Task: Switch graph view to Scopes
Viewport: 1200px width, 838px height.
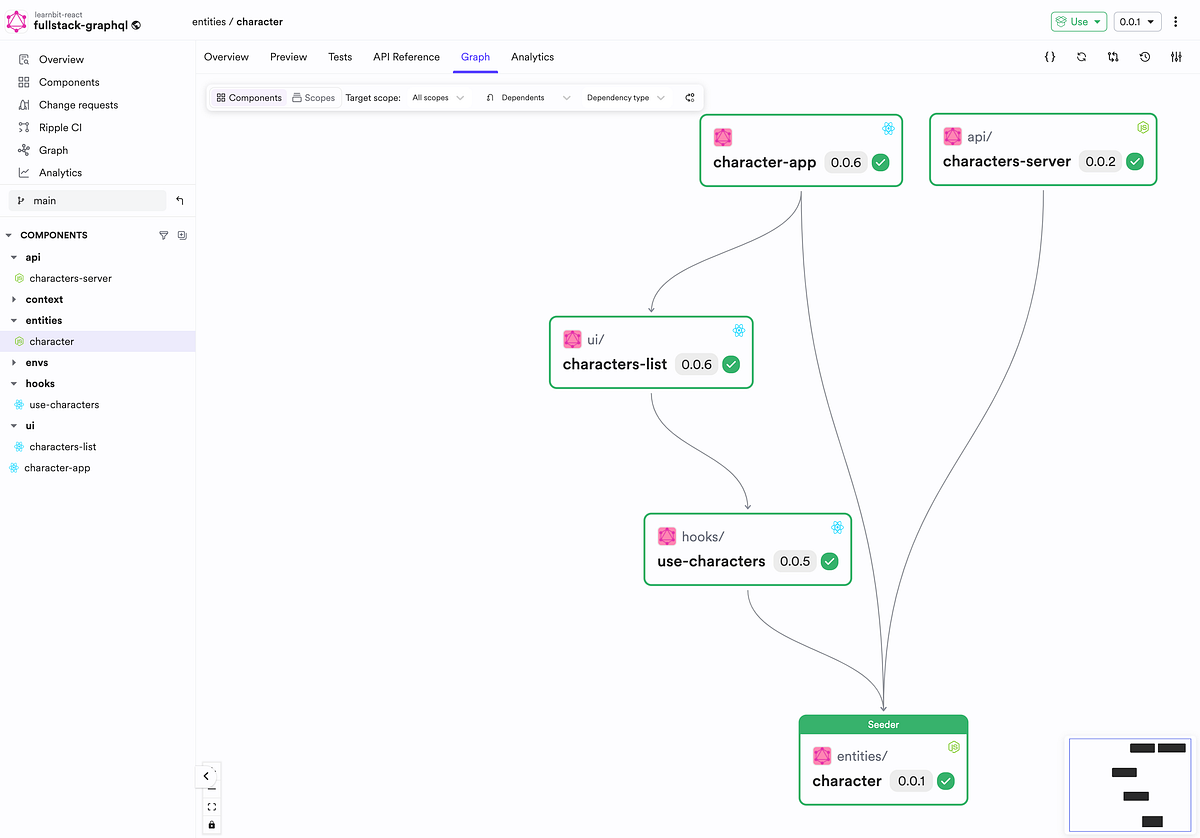Action: (x=313, y=97)
